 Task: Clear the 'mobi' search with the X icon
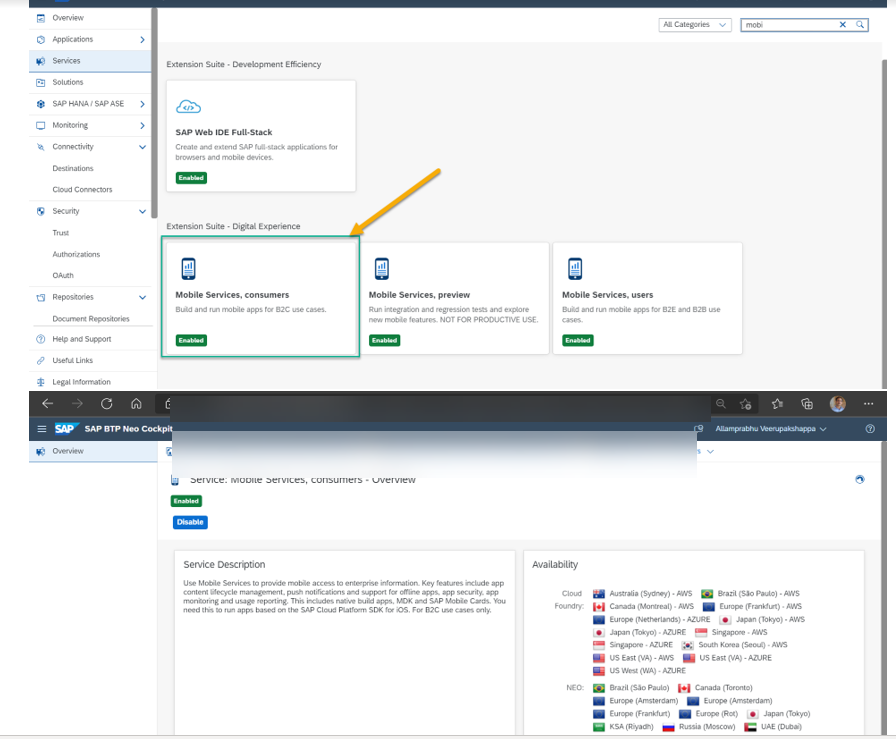pyautogui.click(x=842, y=25)
